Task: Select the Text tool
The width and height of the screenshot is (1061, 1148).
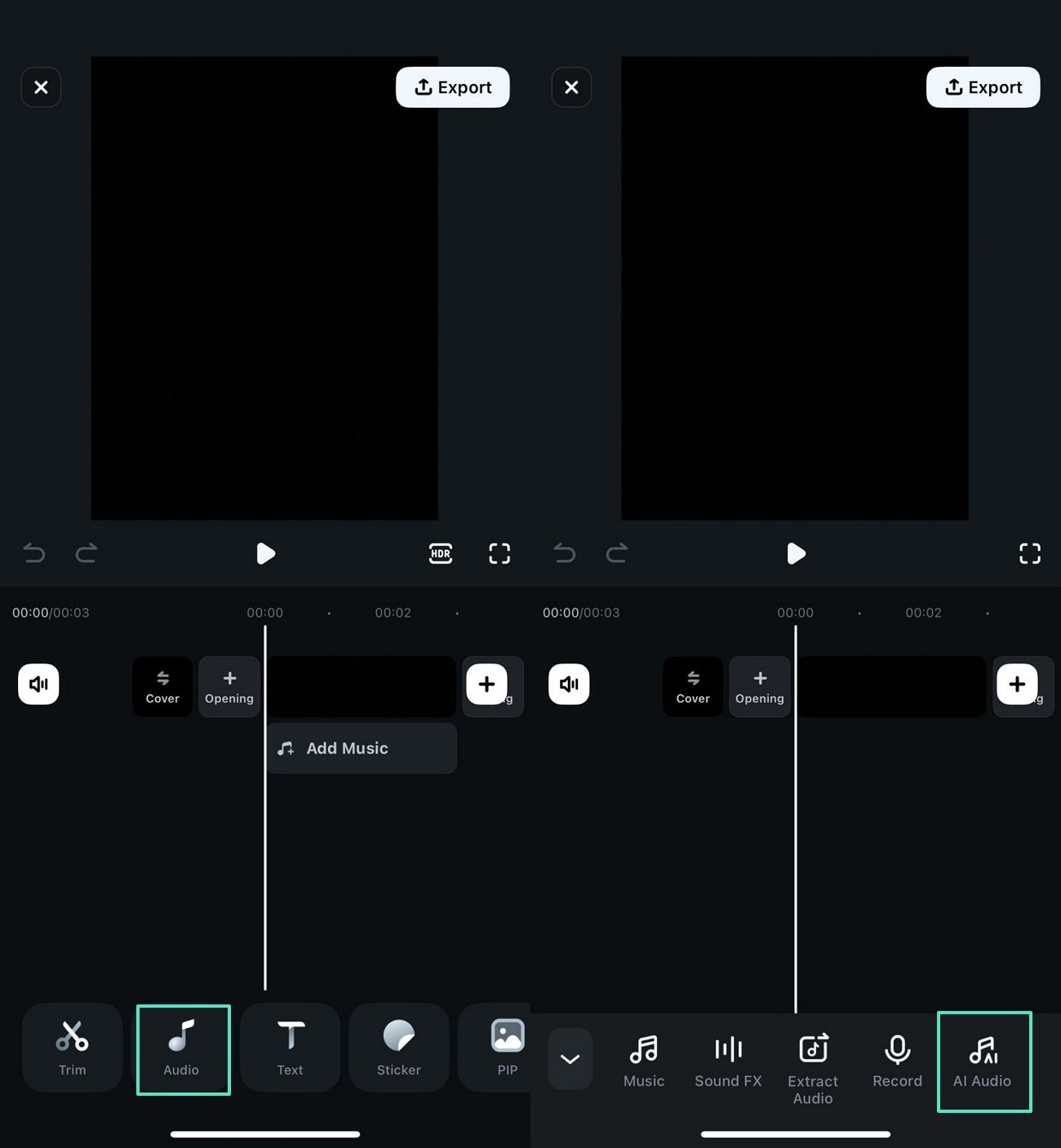Action: coord(290,1048)
